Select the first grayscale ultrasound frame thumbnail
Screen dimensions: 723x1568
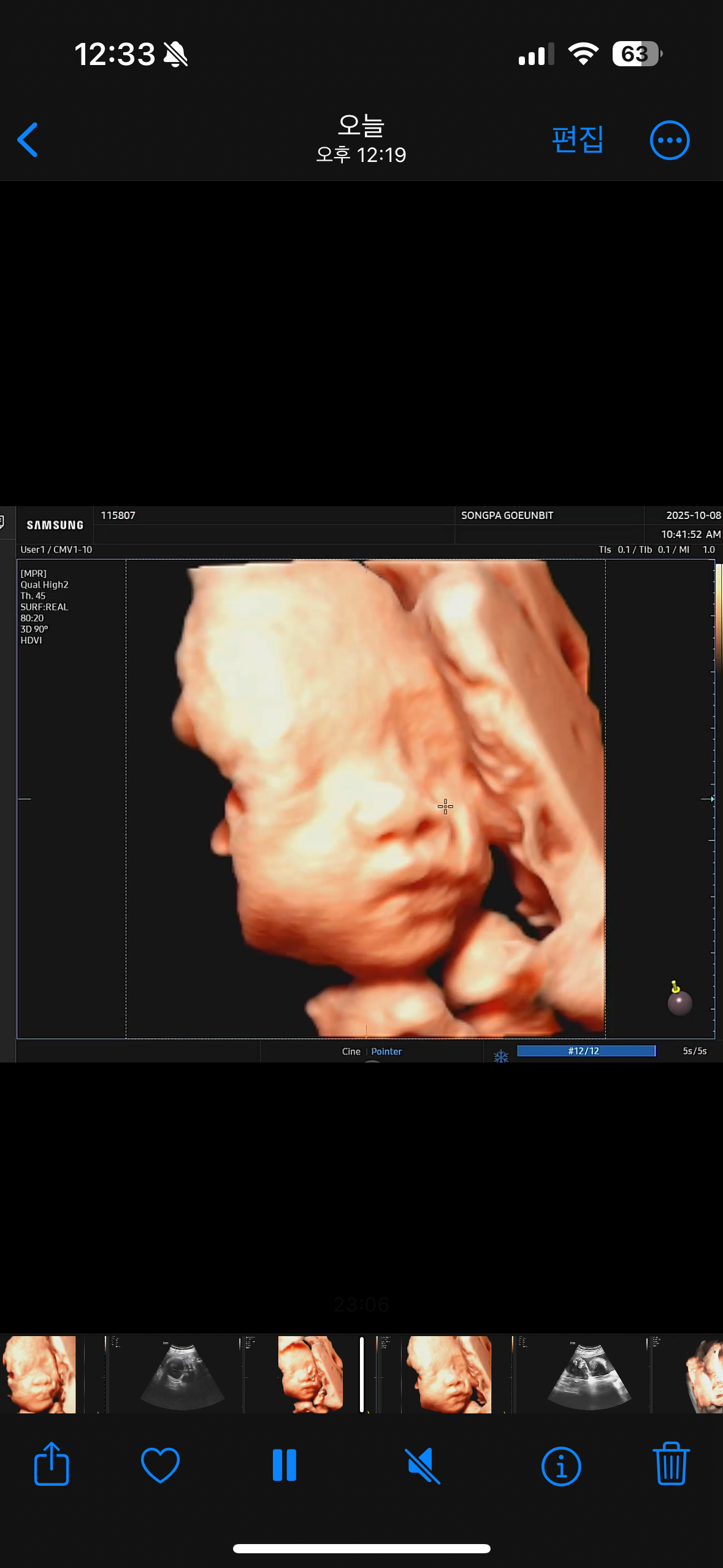(x=183, y=1374)
